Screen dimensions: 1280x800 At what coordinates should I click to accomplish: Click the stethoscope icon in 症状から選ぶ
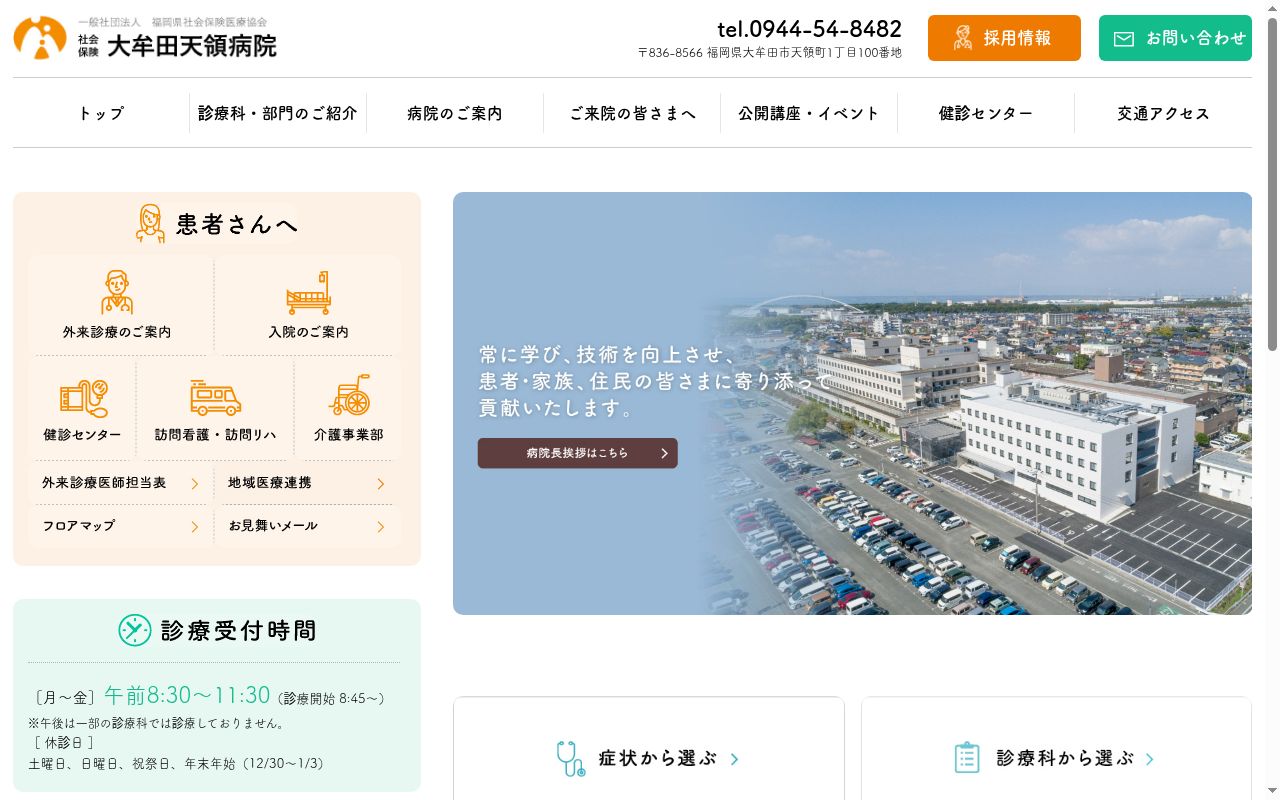click(x=571, y=758)
